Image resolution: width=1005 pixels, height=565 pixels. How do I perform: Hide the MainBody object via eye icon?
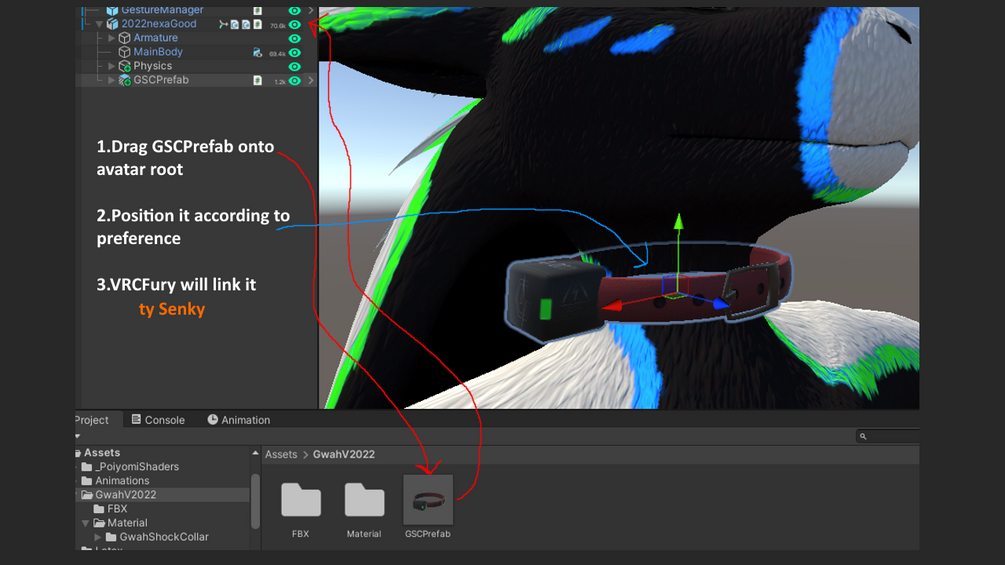click(x=295, y=53)
